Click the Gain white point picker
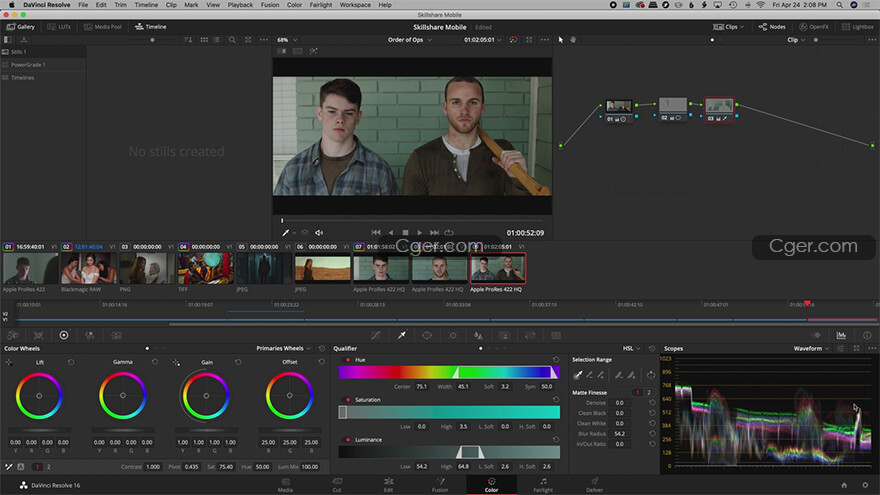 click(176, 363)
